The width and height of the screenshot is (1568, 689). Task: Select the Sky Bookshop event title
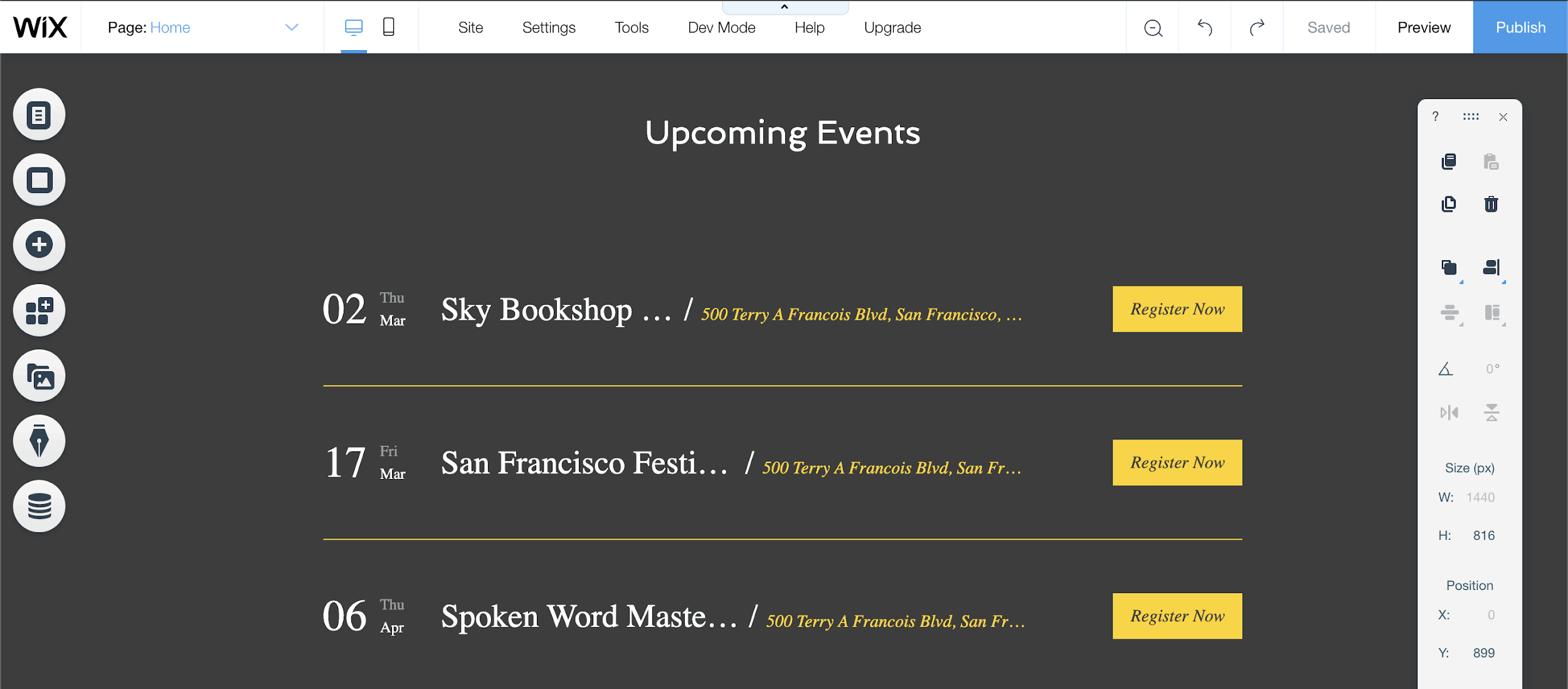click(x=556, y=310)
